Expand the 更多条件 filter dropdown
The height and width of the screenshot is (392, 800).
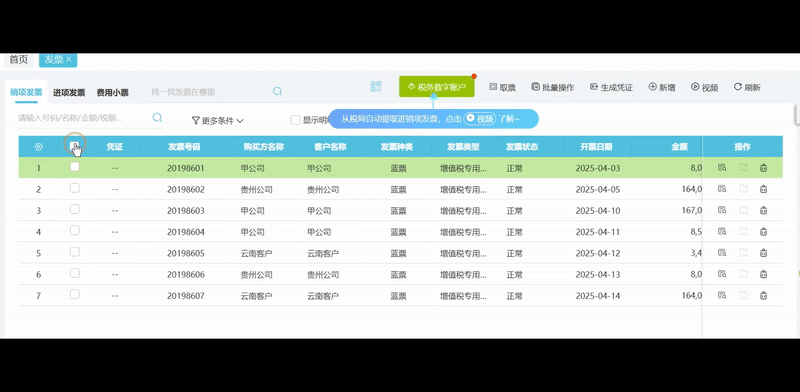[217, 121]
